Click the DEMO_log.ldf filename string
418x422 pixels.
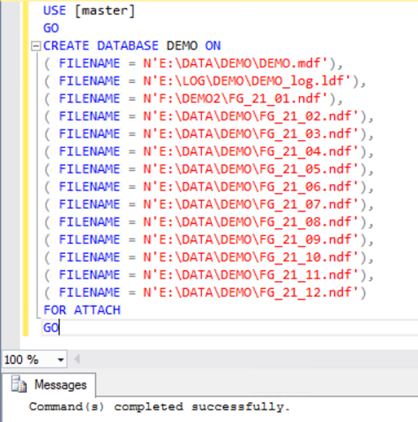pyautogui.click(x=248, y=81)
